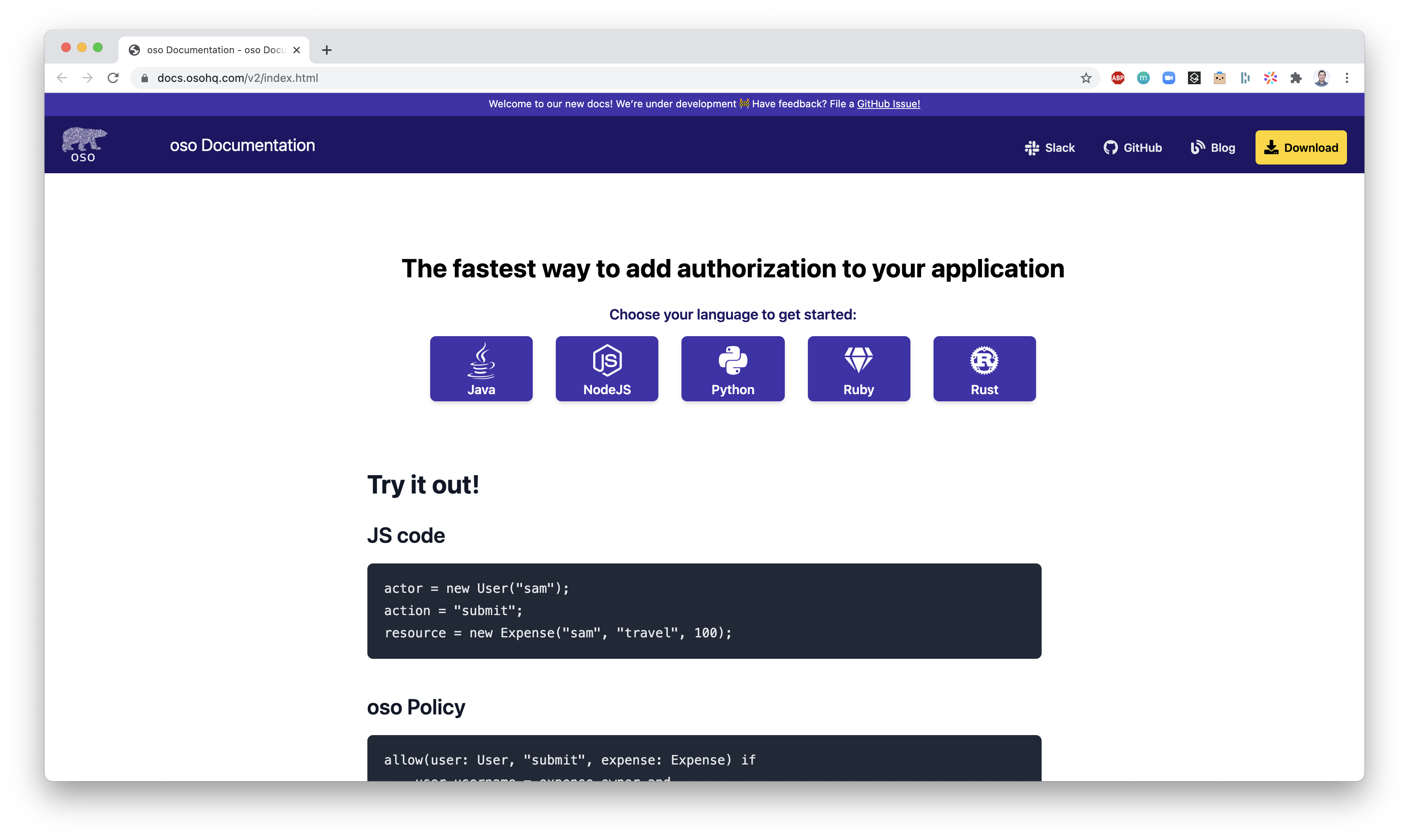Click the Download button
Screen dimensions: 1409x840
point(1300,147)
